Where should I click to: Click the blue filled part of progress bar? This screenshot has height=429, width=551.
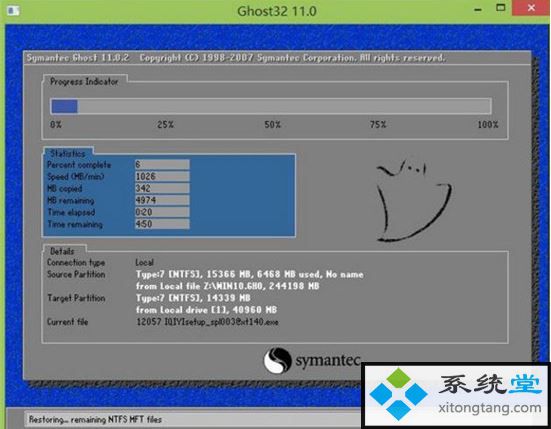pos(65,106)
